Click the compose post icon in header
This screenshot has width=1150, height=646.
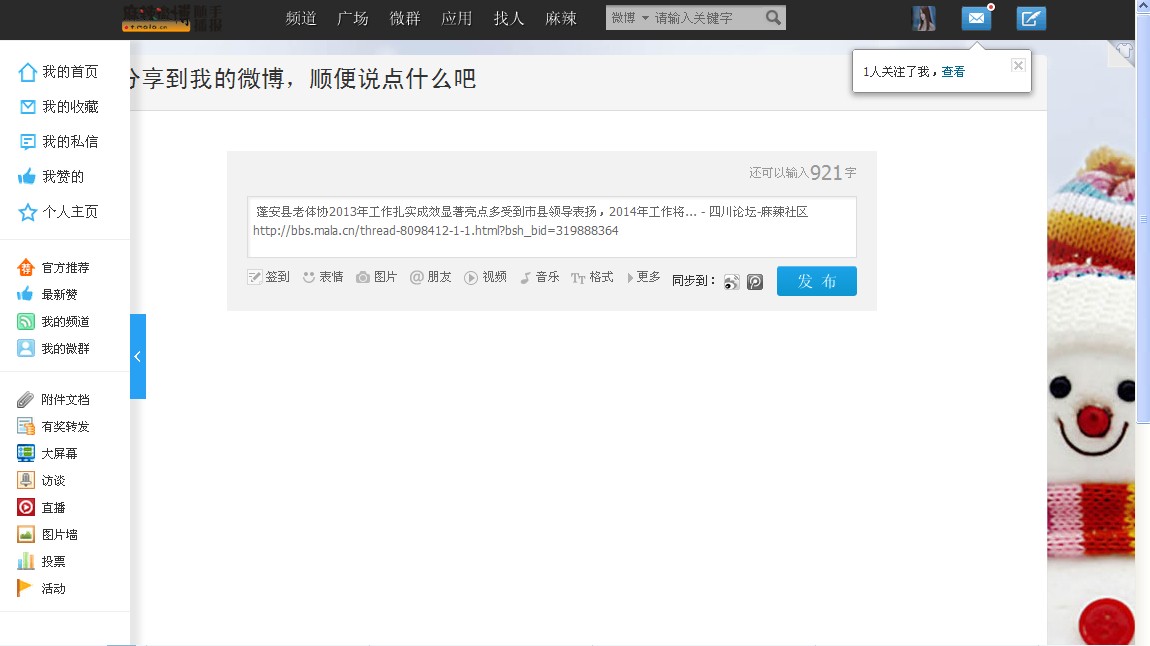click(x=1031, y=18)
